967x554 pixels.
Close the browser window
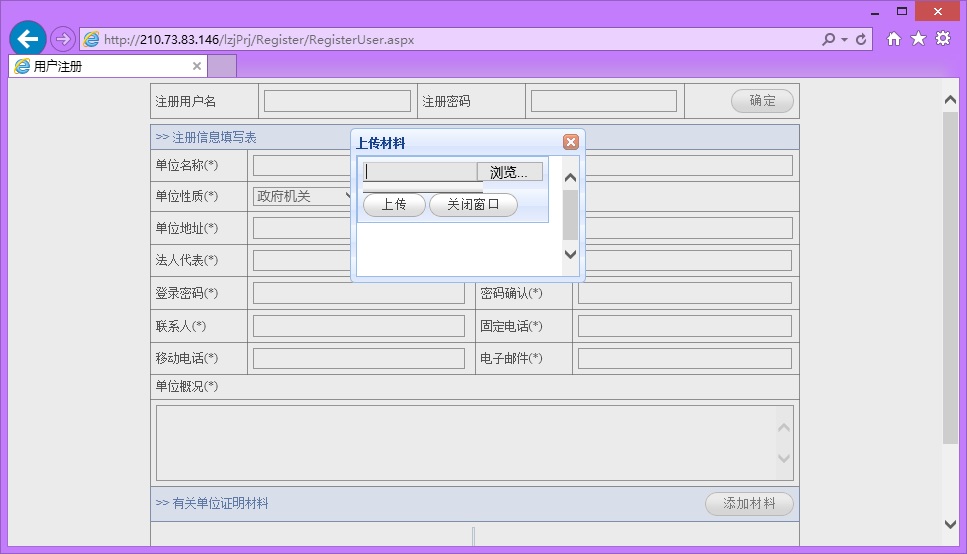937,11
